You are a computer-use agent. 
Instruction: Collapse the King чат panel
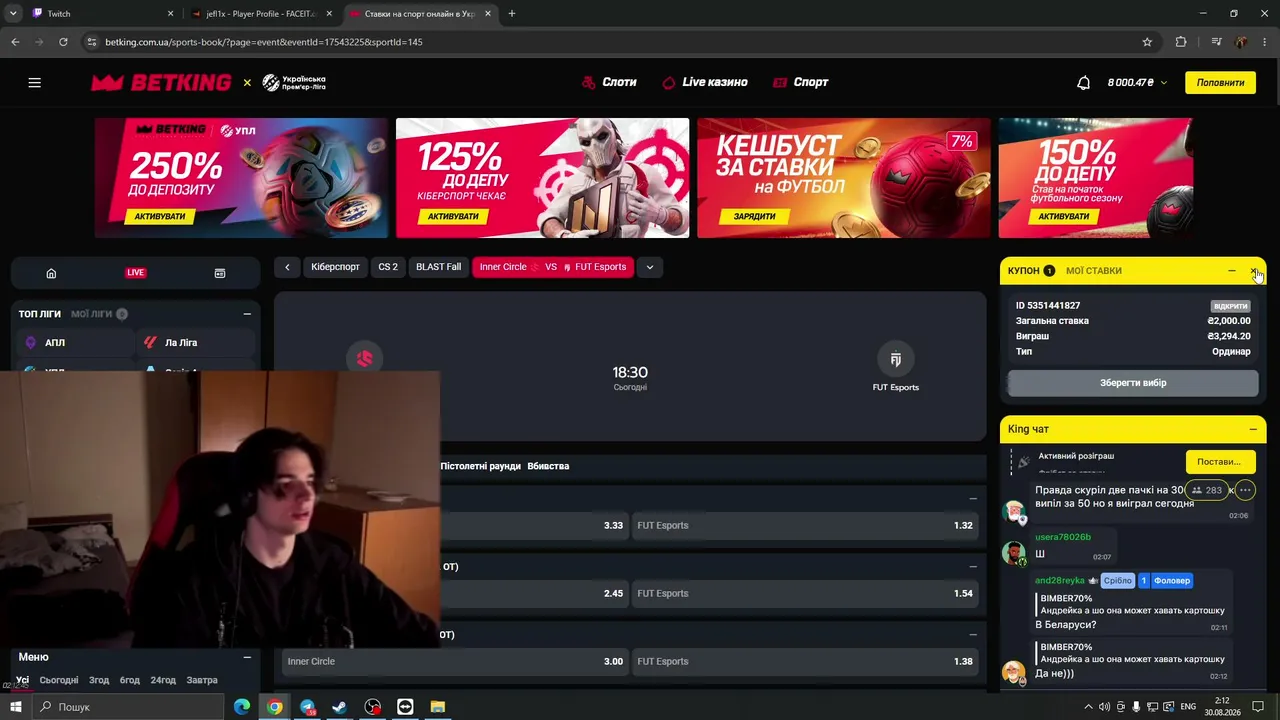[1253, 429]
